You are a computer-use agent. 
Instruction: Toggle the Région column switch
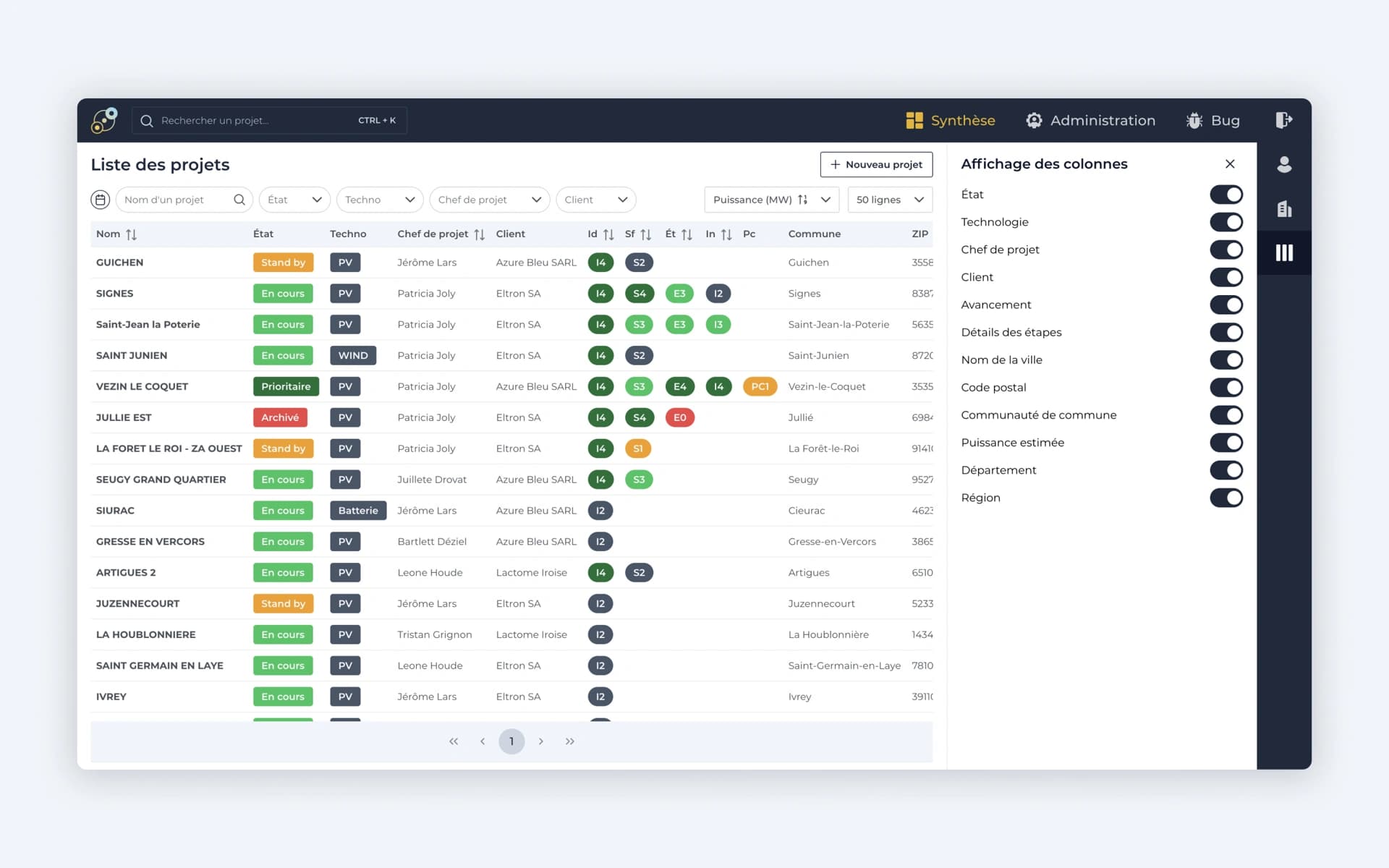pos(1226,498)
